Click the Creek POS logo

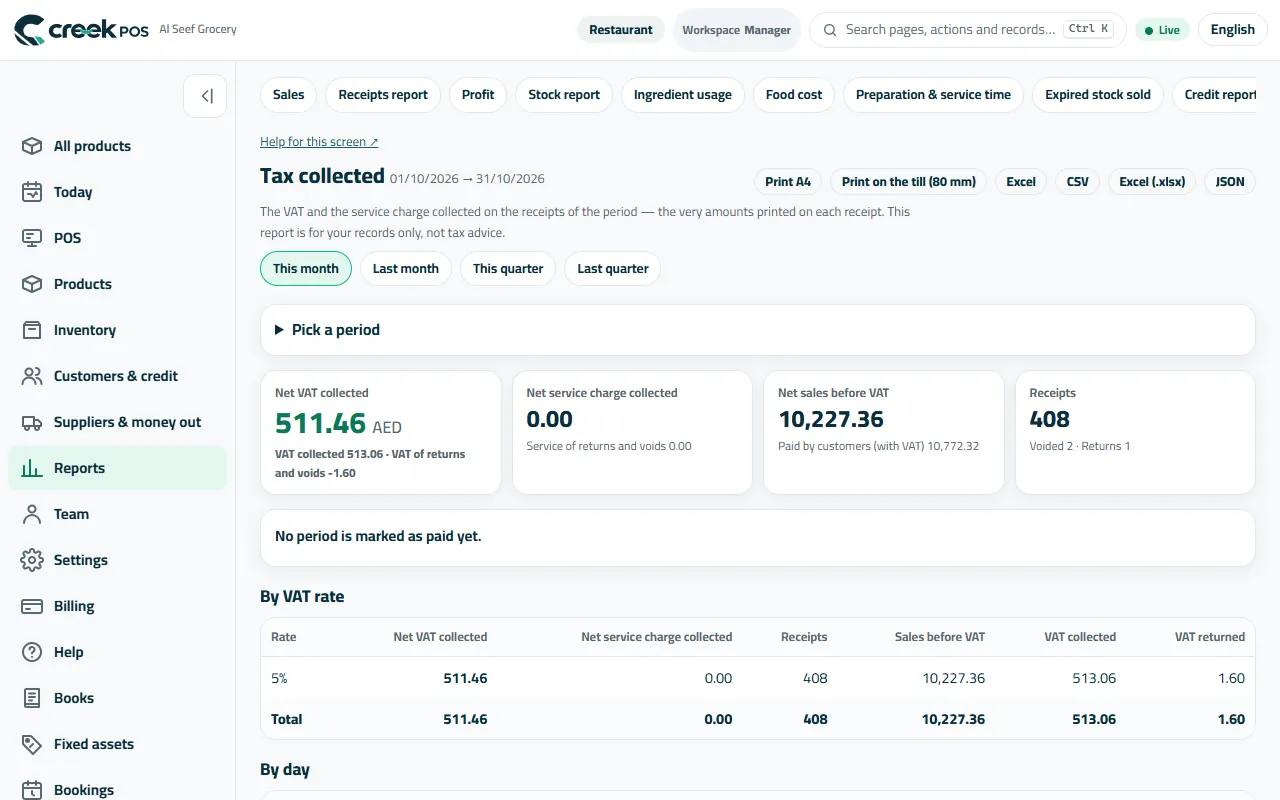coord(81,30)
